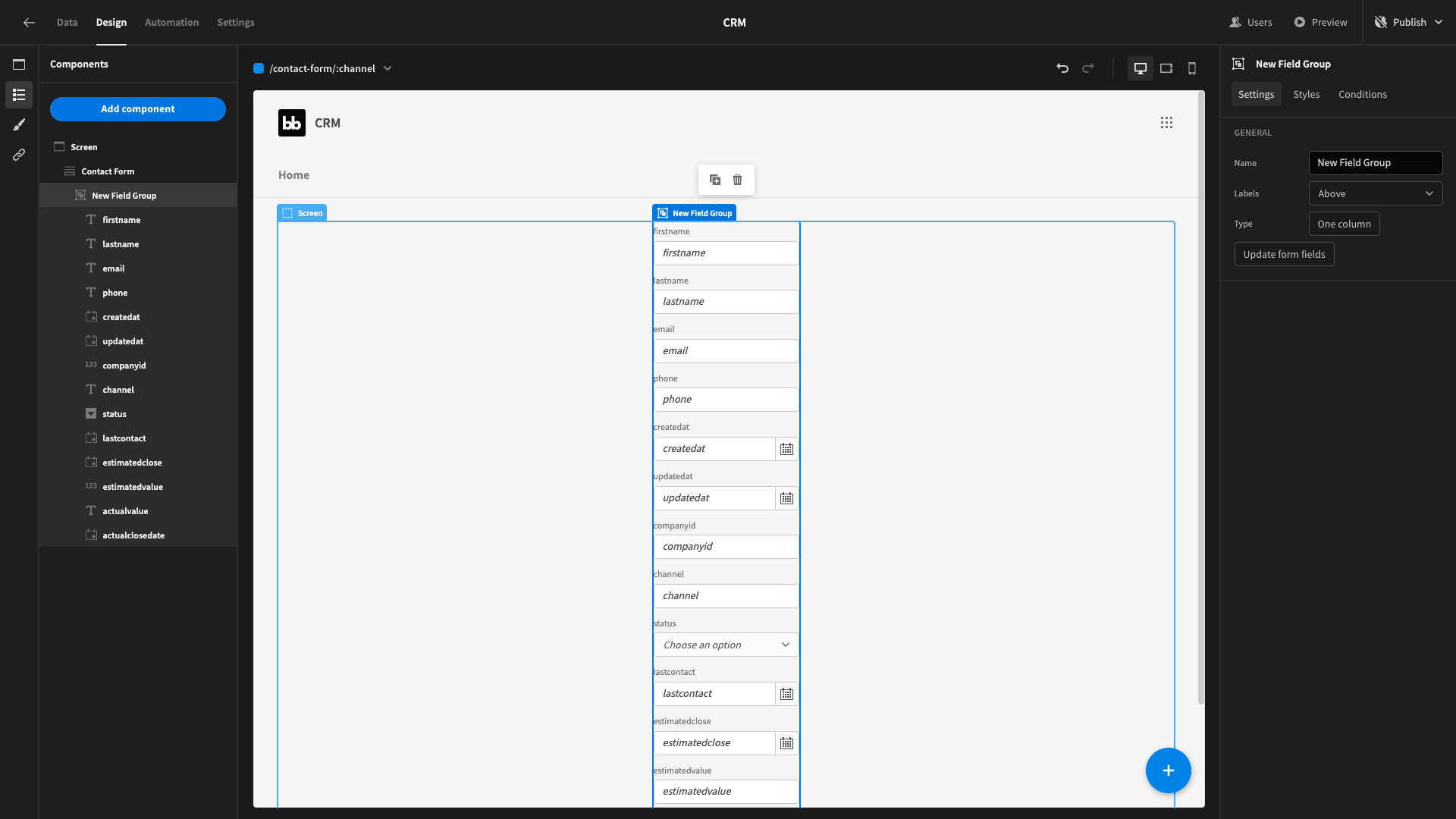Switch to the Design tab
The height and width of the screenshot is (819, 1456).
click(111, 23)
